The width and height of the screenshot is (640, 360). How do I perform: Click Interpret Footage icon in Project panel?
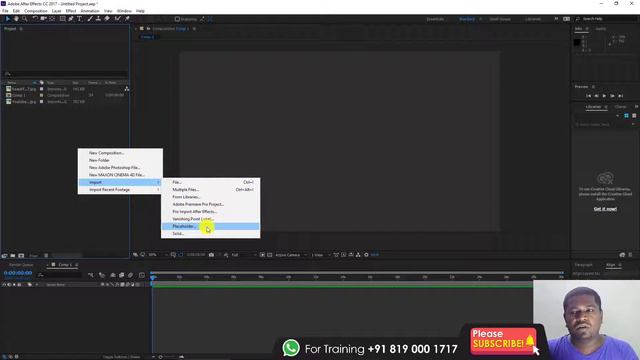coord(4,256)
